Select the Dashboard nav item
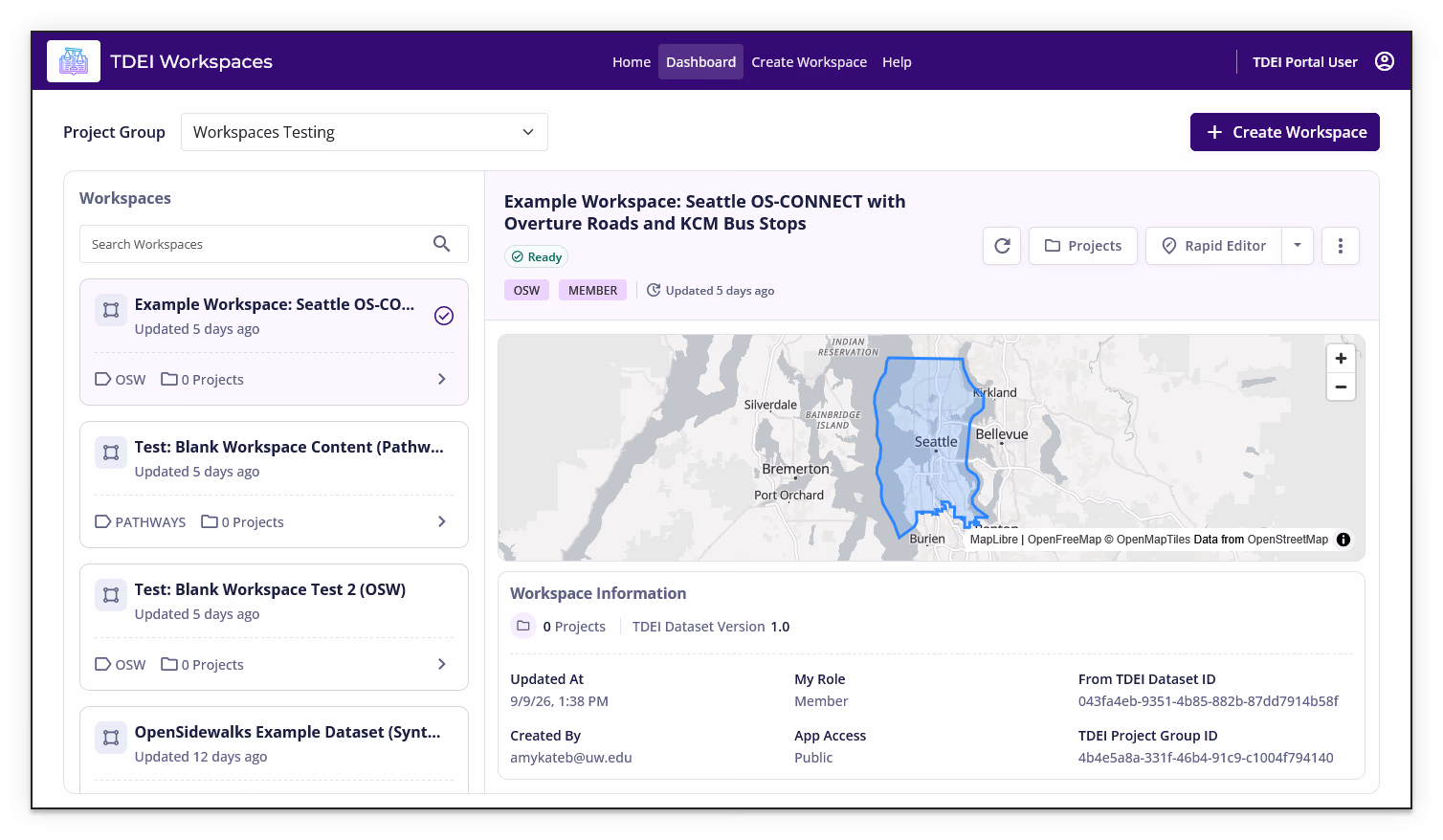The height and width of the screenshot is (840, 1443). (x=700, y=61)
